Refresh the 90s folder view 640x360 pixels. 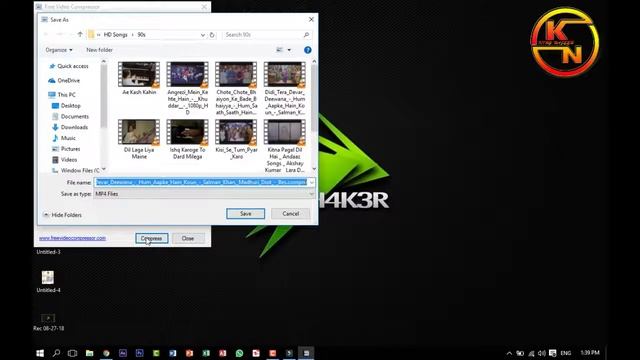click(212, 35)
